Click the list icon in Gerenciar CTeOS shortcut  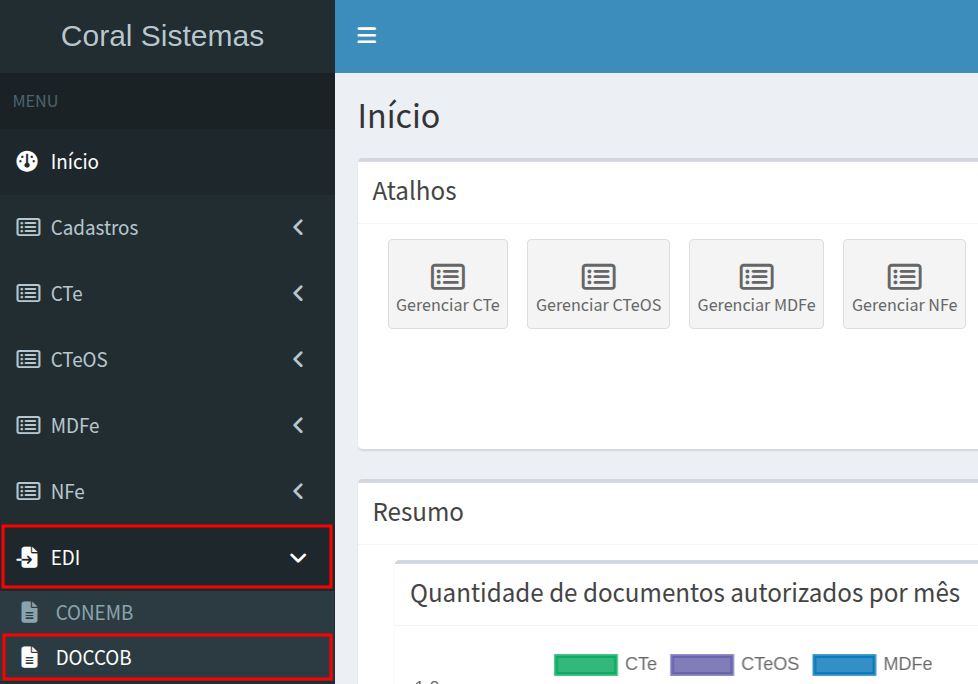[598, 277]
